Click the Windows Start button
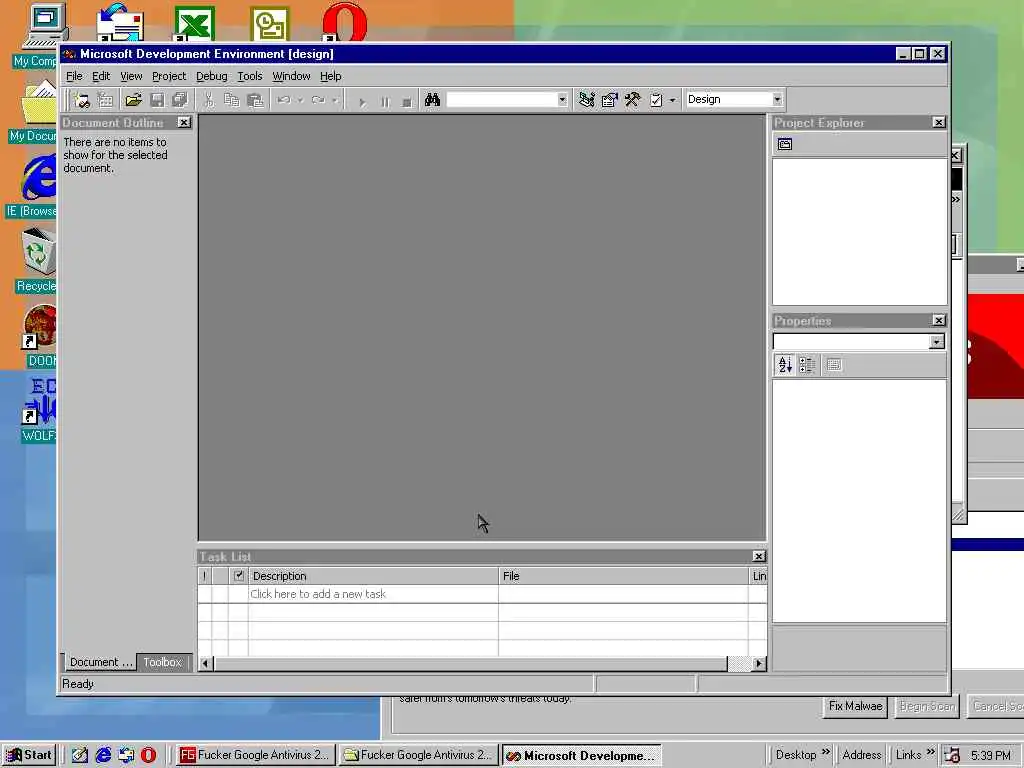 pos(29,756)
